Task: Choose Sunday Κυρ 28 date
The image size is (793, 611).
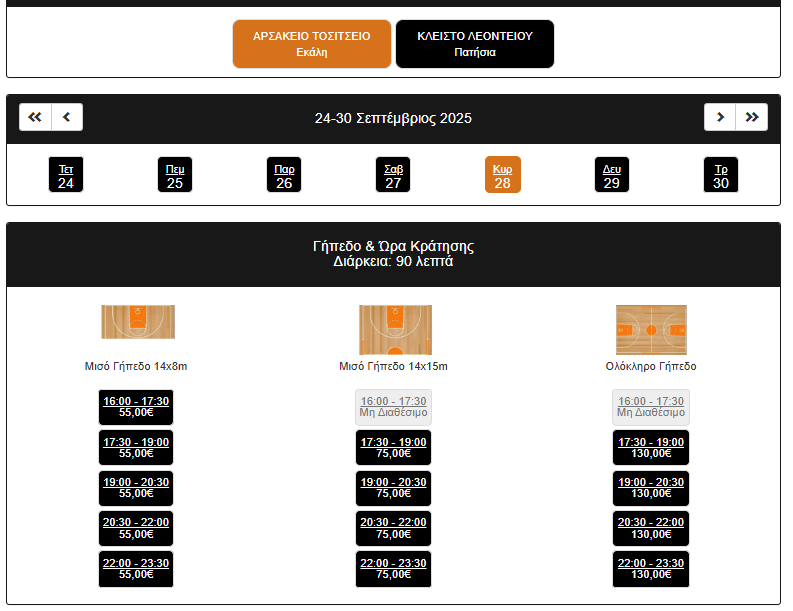Action: point(502,175)
